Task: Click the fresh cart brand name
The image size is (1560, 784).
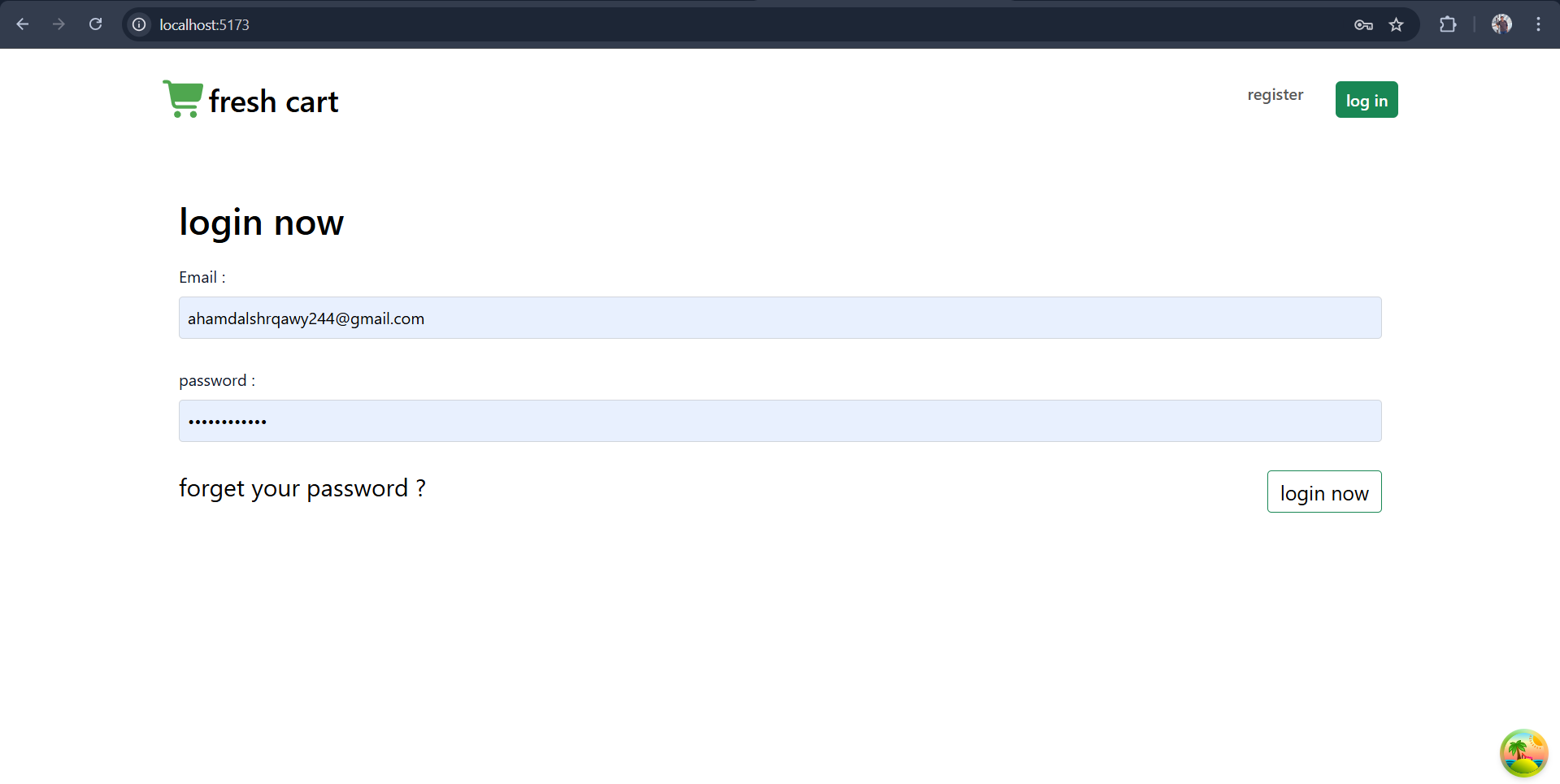Action: point(273,102)
